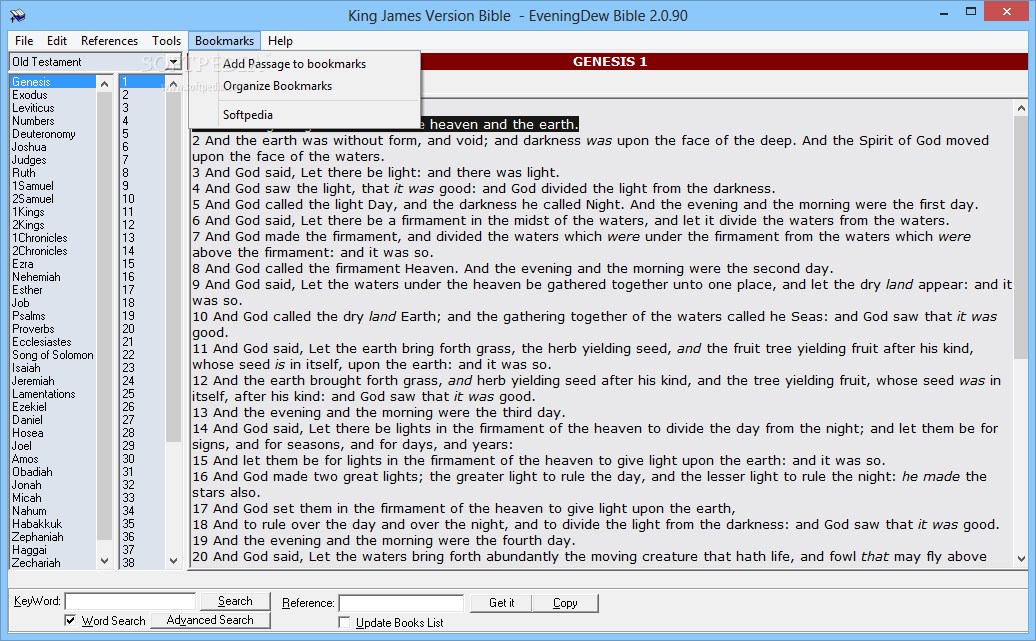Click text pane scroll down arrow
The height and width of the screenshot is (641, 1036).
coord(1021,558)
